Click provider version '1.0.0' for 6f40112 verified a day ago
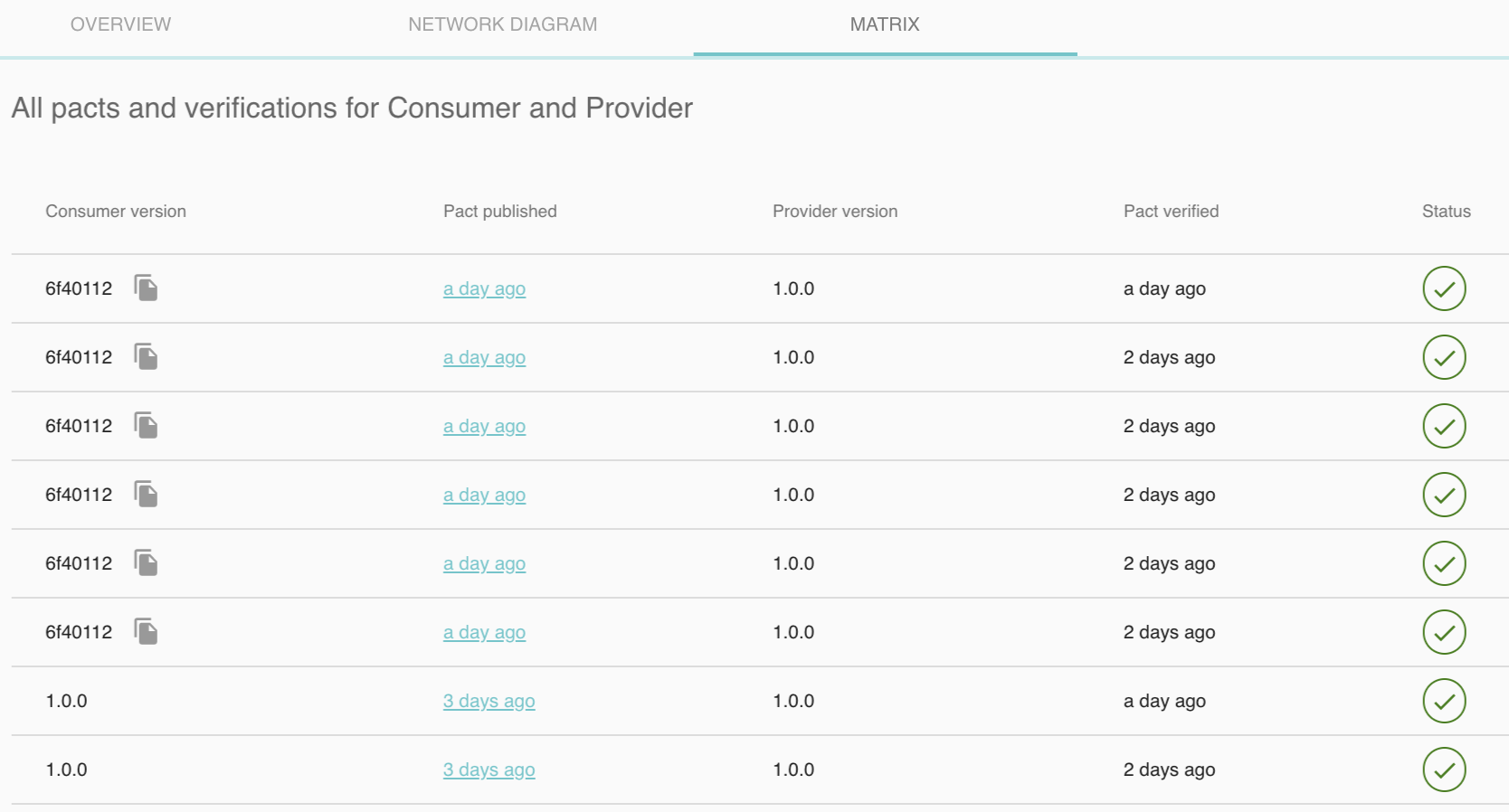This screenshot has height=812, width=1509. [793, 288]
